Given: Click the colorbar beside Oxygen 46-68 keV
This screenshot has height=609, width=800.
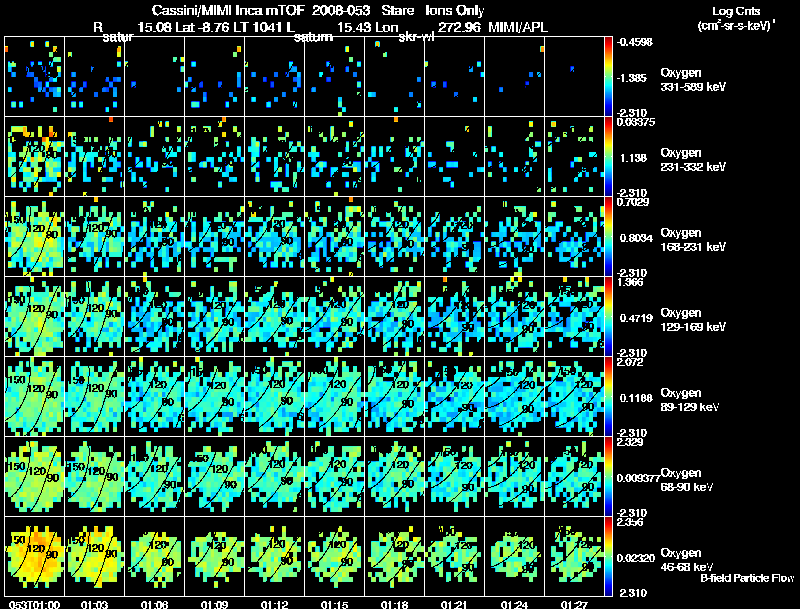Looking at the screenshot, I should point(608,557).
